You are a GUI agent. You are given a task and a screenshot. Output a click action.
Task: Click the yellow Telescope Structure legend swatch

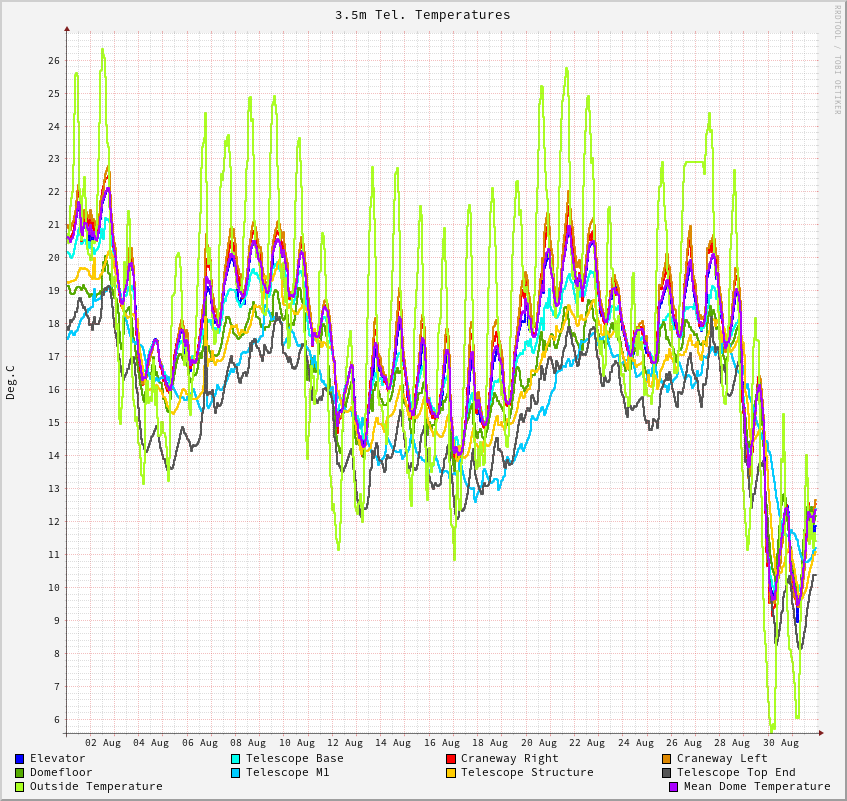point(451,773)
